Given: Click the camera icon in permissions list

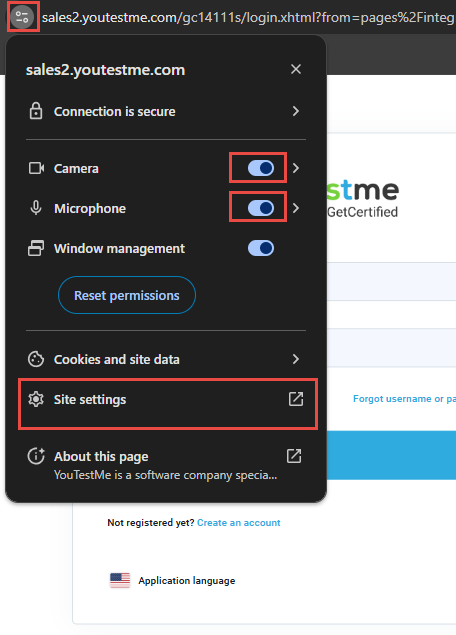Looking at the screenshot, I should 36,168.
